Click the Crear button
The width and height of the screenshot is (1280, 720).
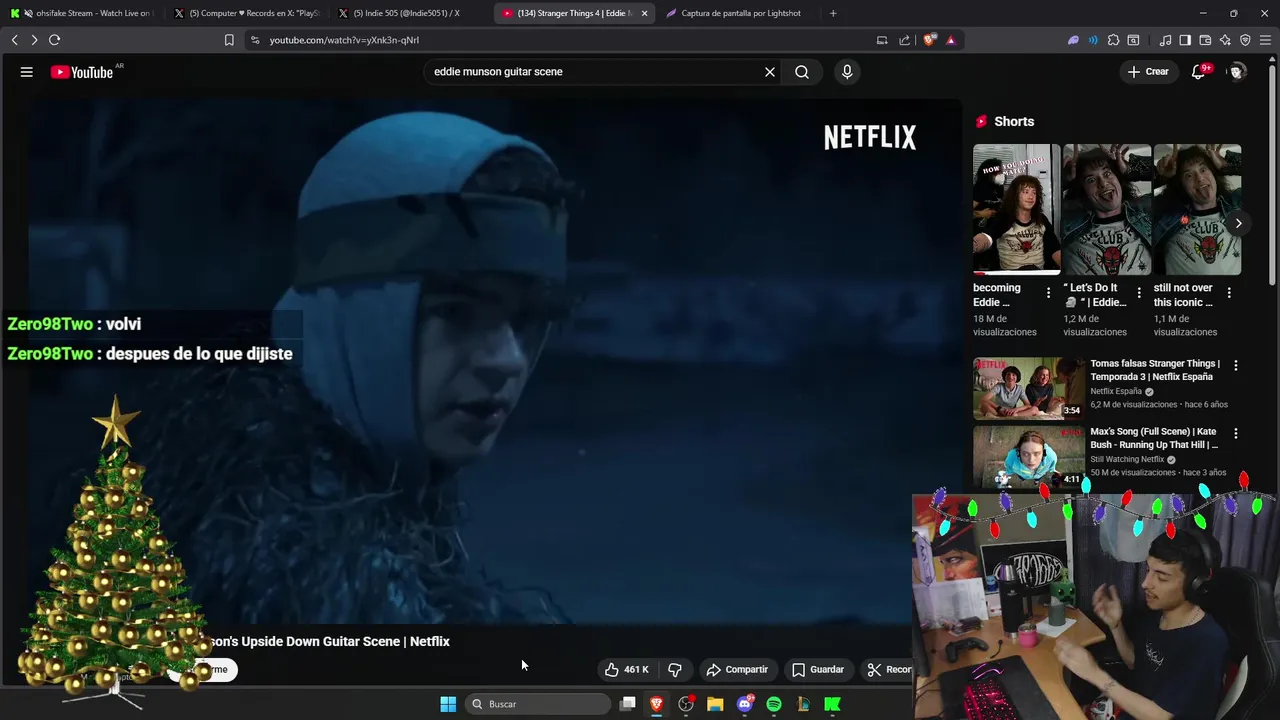[1148, 72]
